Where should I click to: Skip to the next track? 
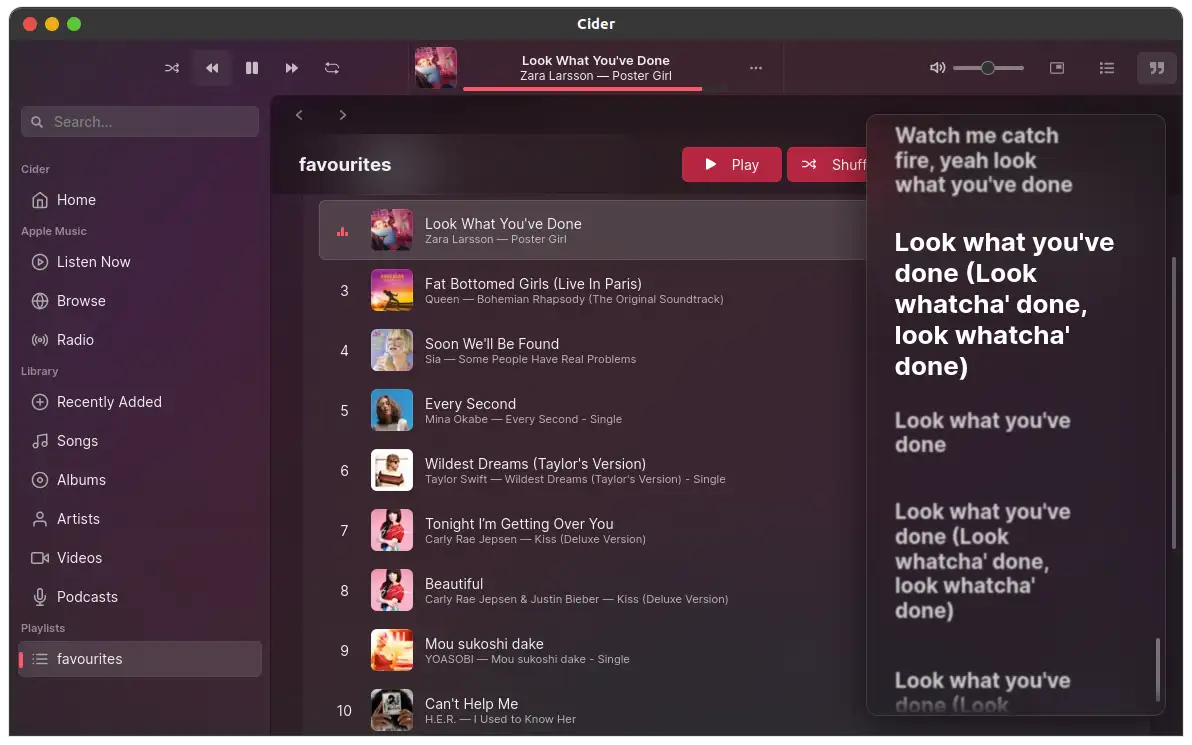[x=291, y=68]
